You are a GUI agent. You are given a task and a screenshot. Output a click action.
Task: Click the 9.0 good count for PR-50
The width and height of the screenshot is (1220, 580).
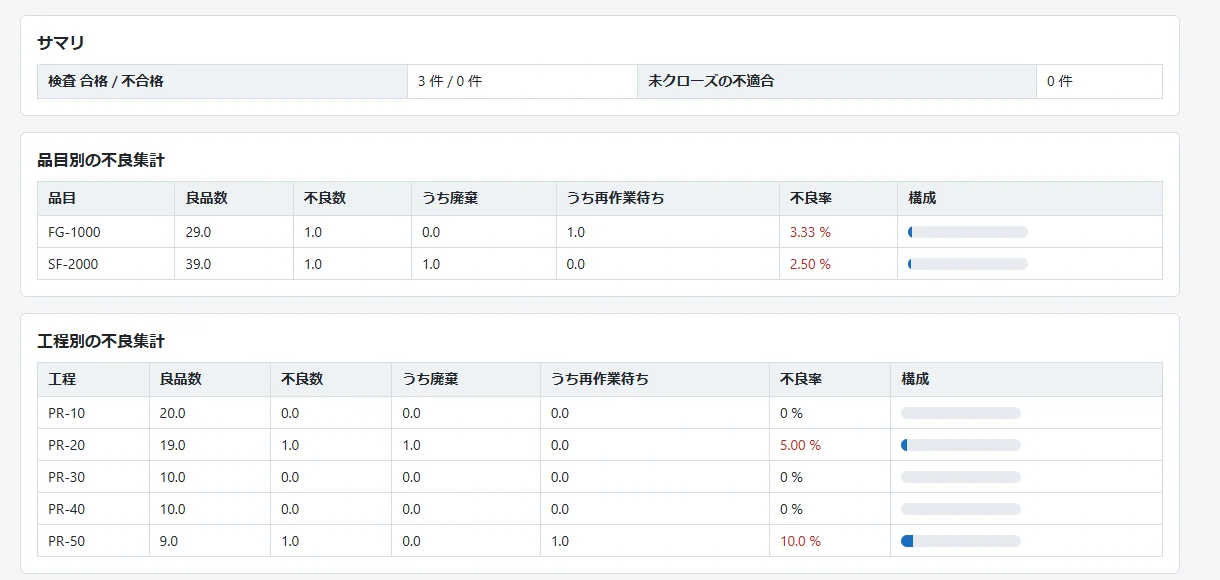point(169,541)
